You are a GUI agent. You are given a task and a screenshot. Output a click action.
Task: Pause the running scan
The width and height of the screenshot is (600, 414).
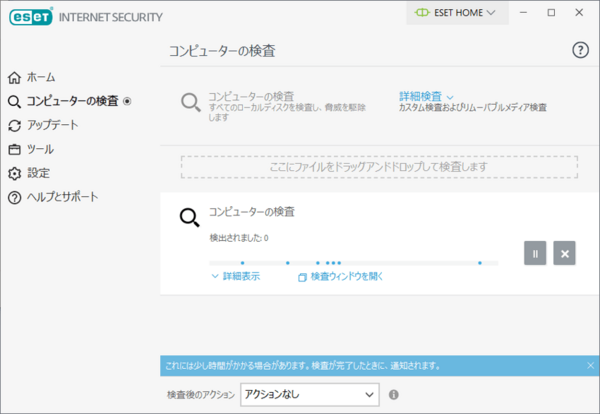[x=535, y=253]
